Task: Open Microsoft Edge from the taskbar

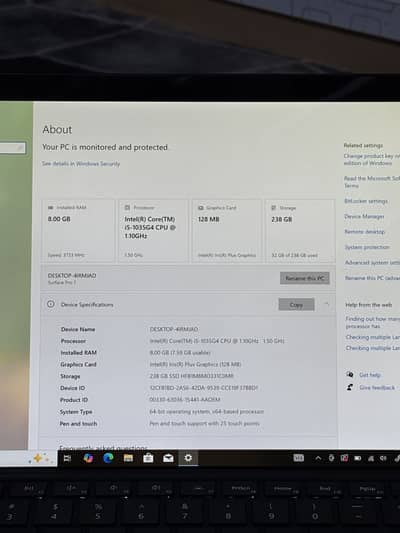Action: pyautogui.click(x=108, y=458)
